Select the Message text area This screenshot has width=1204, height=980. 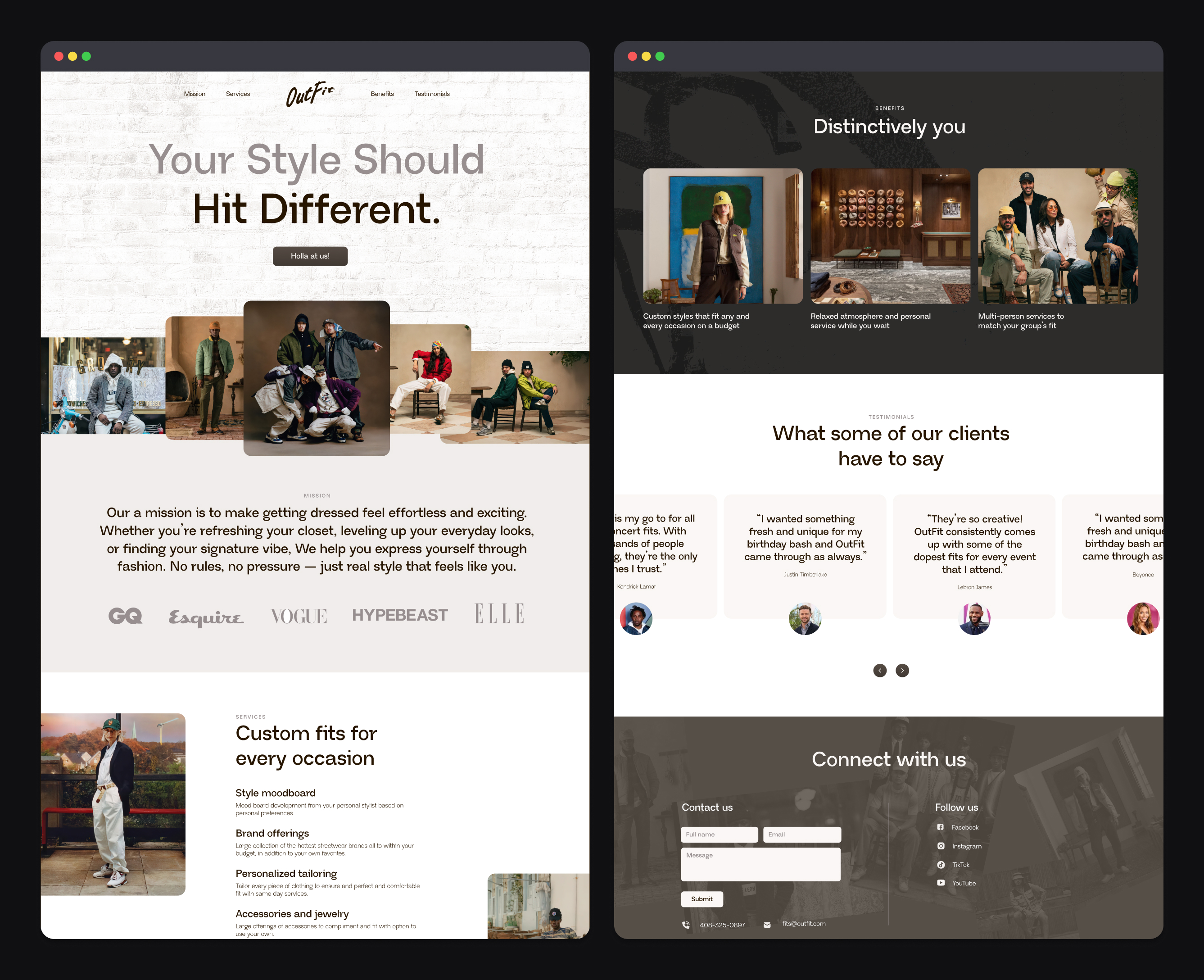pos(760,864)
